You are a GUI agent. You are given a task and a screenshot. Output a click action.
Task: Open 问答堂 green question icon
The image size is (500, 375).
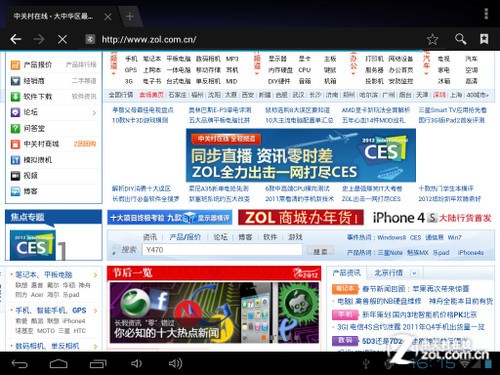click(15, 128)
